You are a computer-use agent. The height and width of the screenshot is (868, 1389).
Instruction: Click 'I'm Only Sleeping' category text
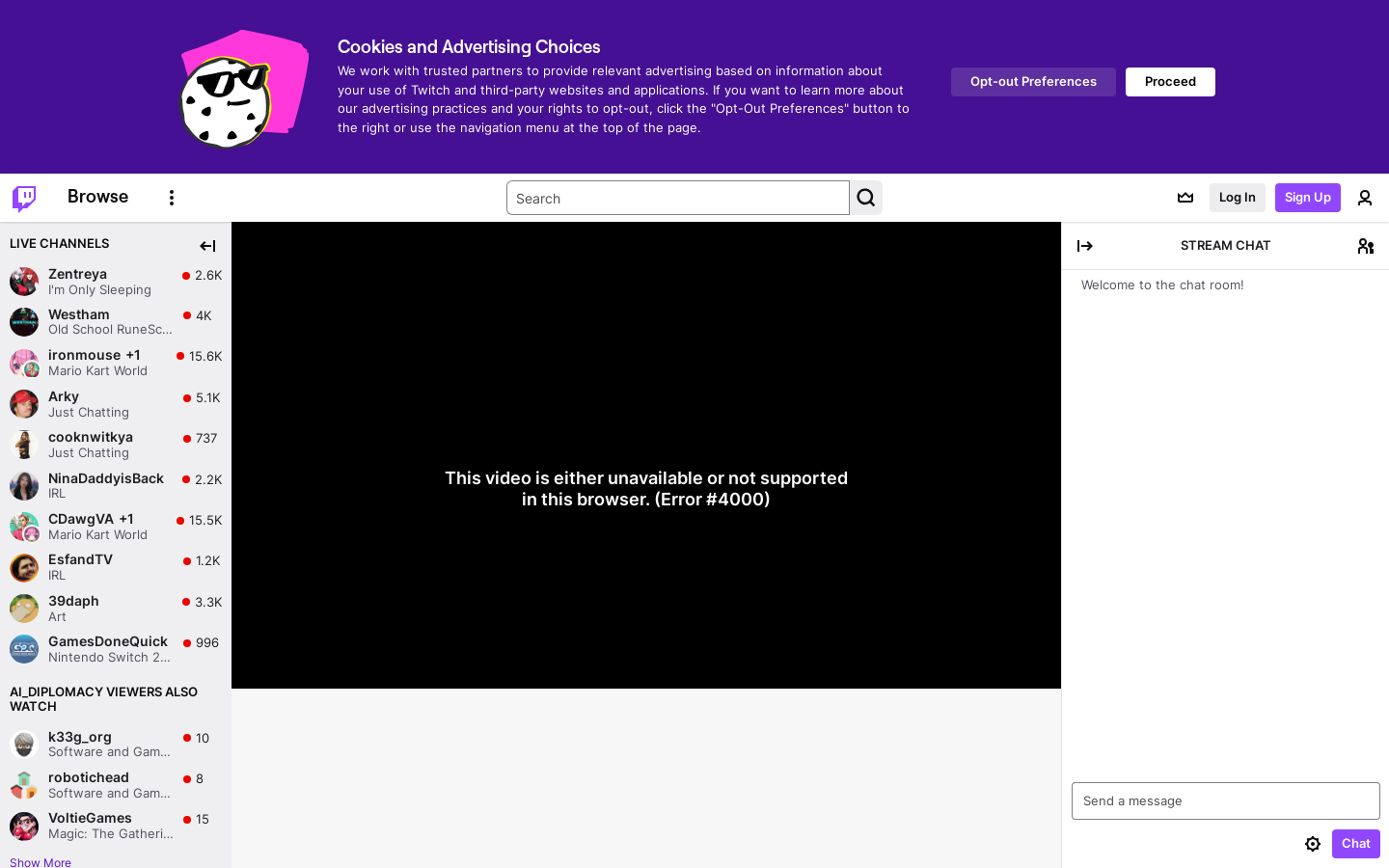pyautogui.click(x=99, y=289)
